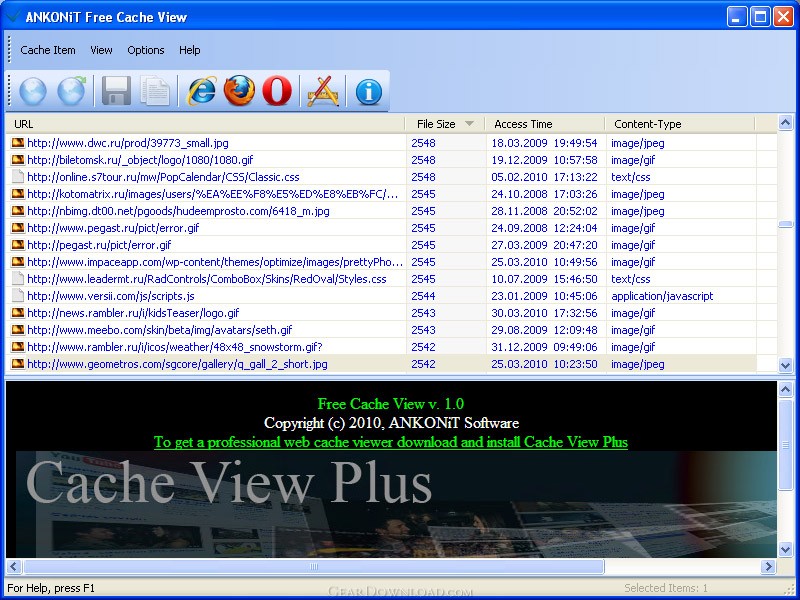Click image icon of q_gall_2_short.jpg row
The height and width of the screenshot is (600, 800).
pos(18,364)
